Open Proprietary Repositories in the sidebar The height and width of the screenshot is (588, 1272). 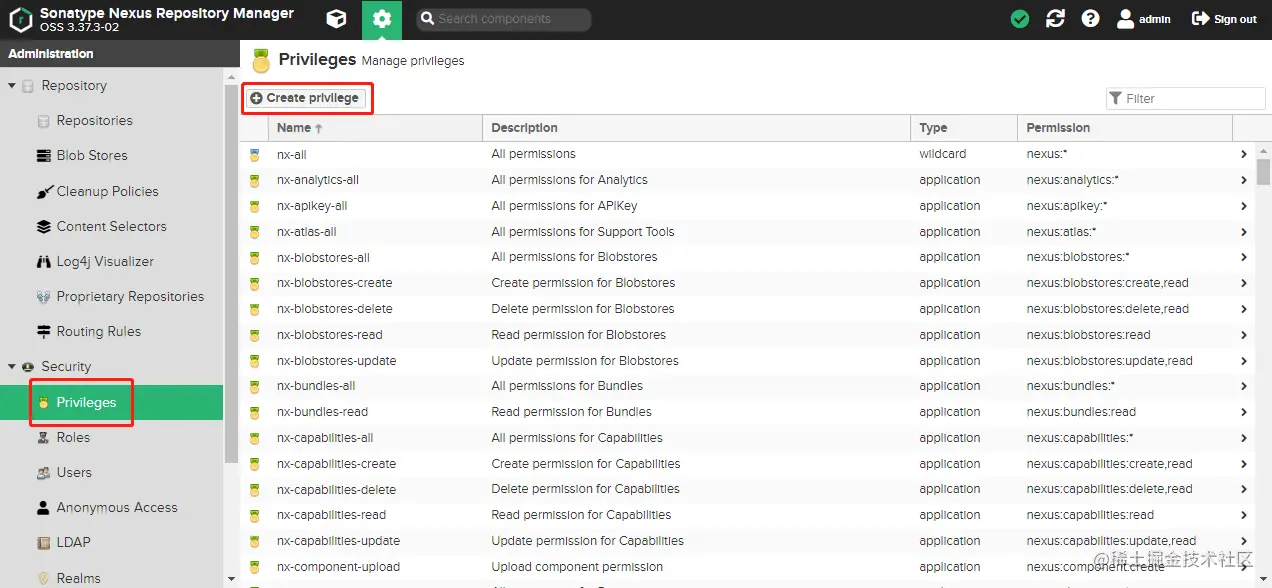coord(130,296)
